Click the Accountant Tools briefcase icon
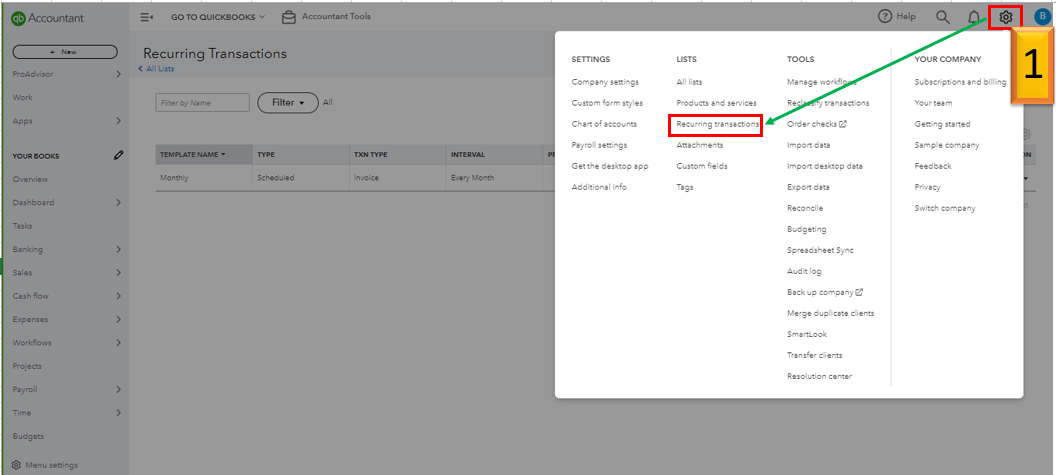Viewport: 1056px width, 475px height. click(x=289, y=17)
